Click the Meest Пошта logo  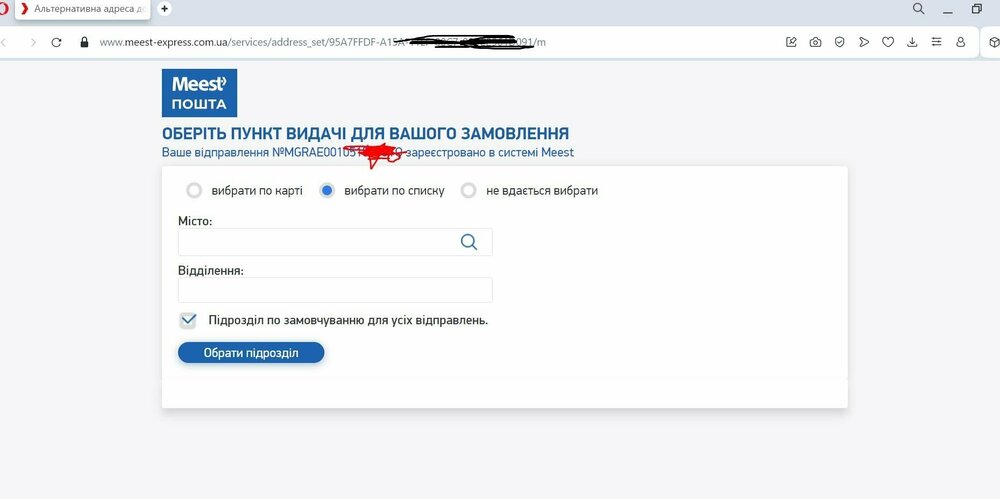click(200, 93)
